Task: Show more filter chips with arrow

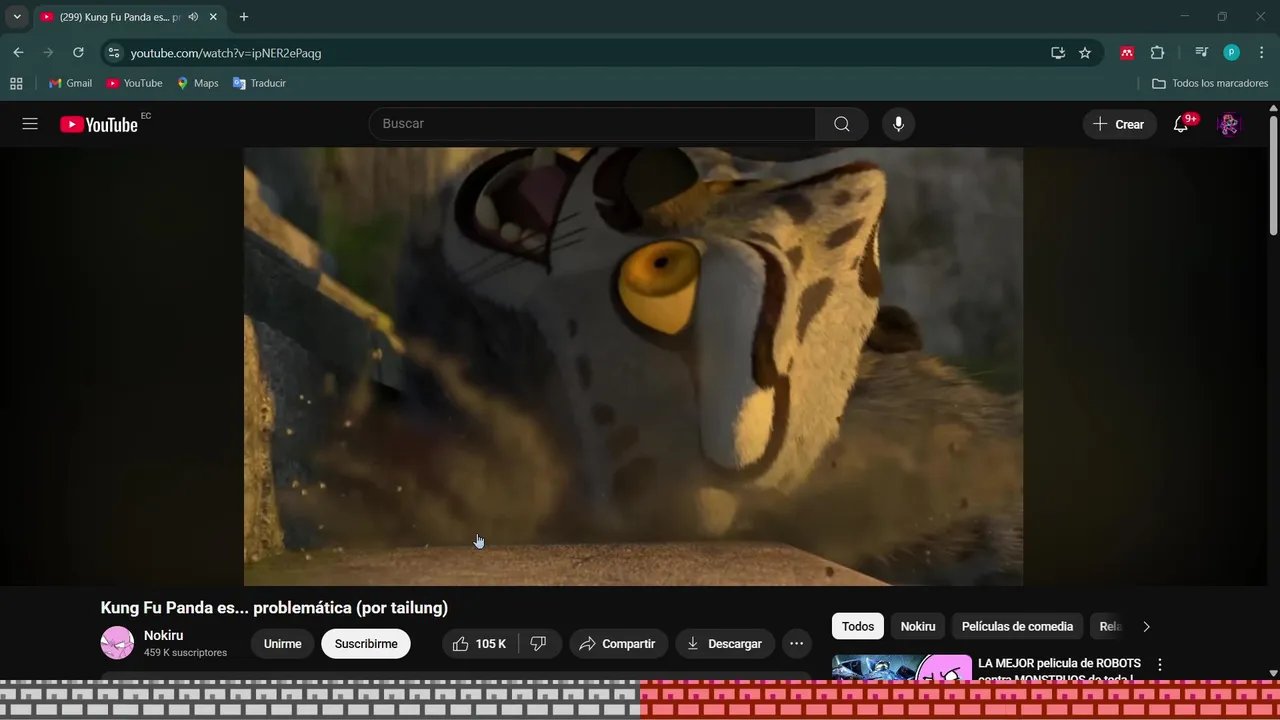Action: (x=1147, y=627)
